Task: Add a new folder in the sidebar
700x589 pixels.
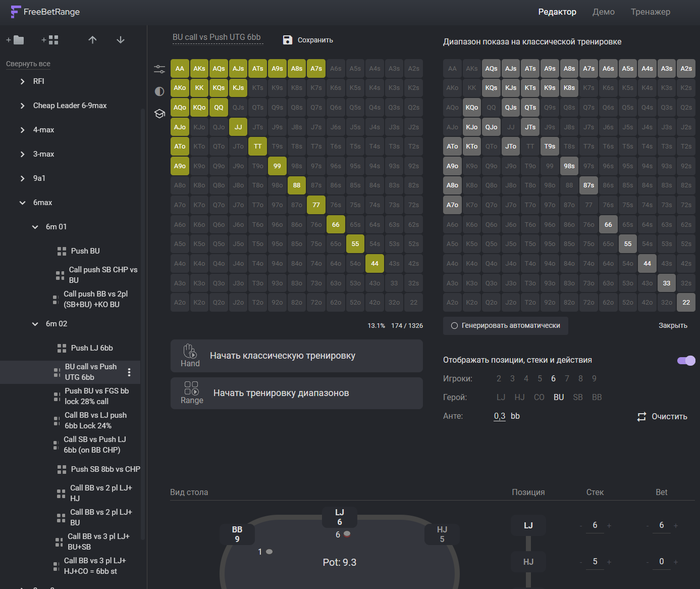Action: point(15,40)
